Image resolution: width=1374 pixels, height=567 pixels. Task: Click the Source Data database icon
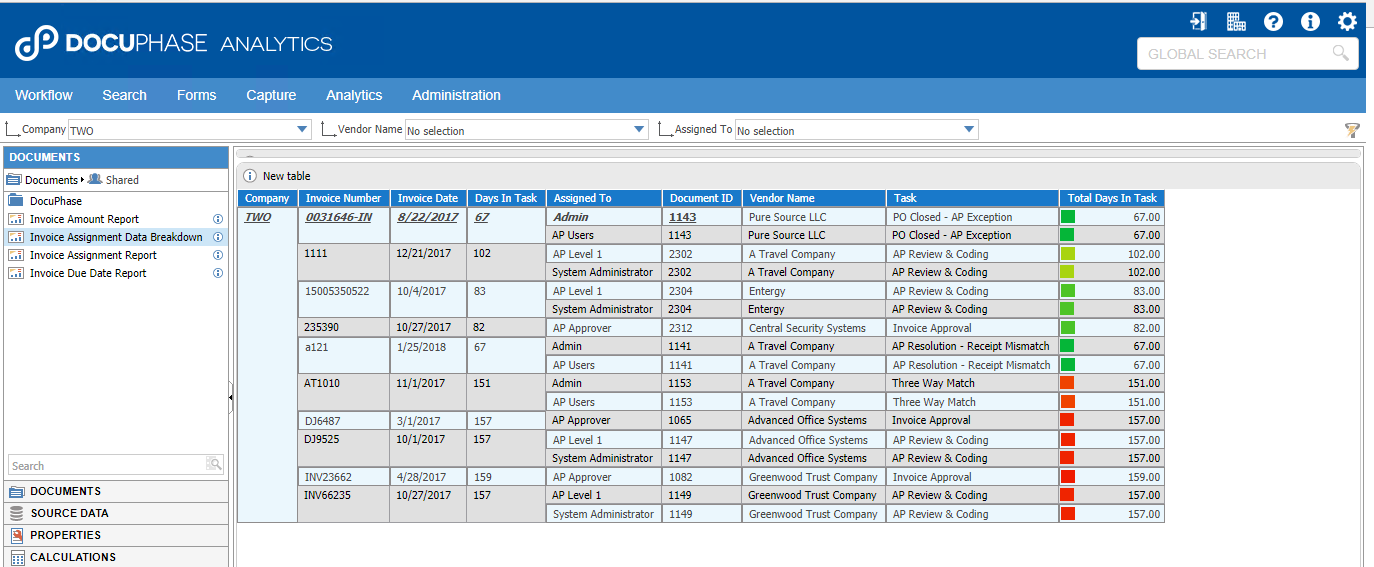[x=16, y=513]
